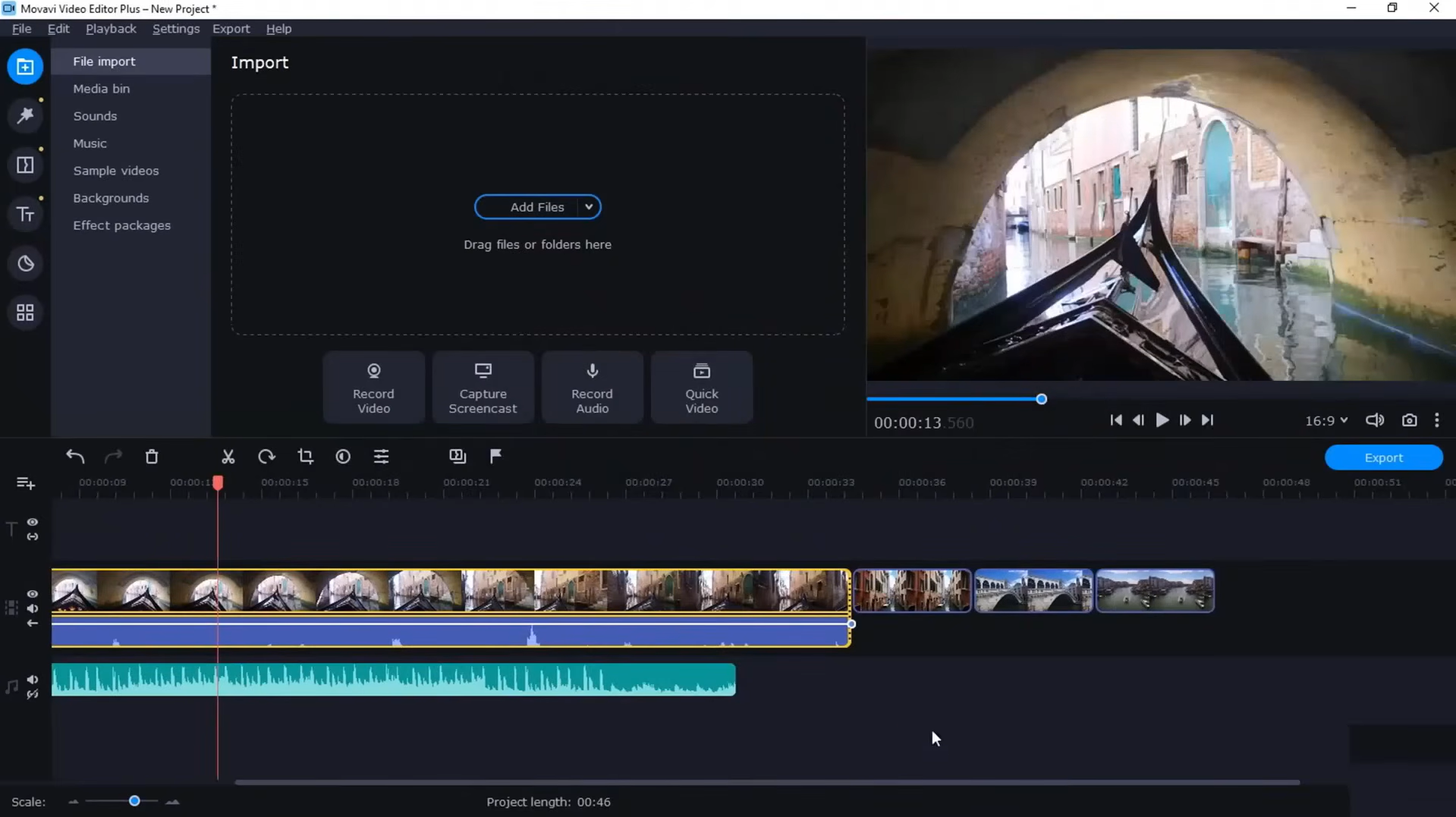Mute the audio track speaker icon
1456x817 pixels.
[x=33, y=680]
